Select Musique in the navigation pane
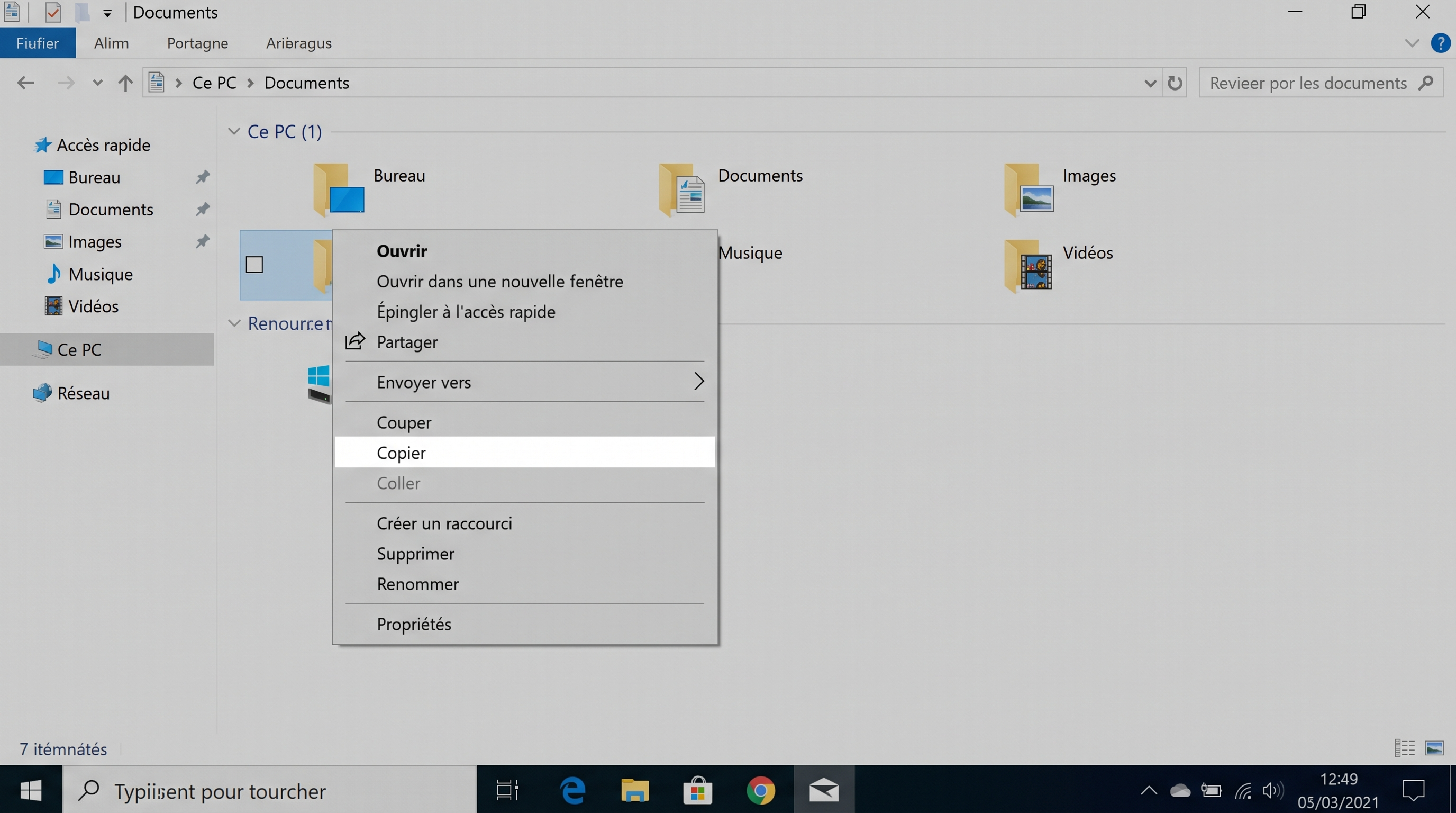 [89, 274]
